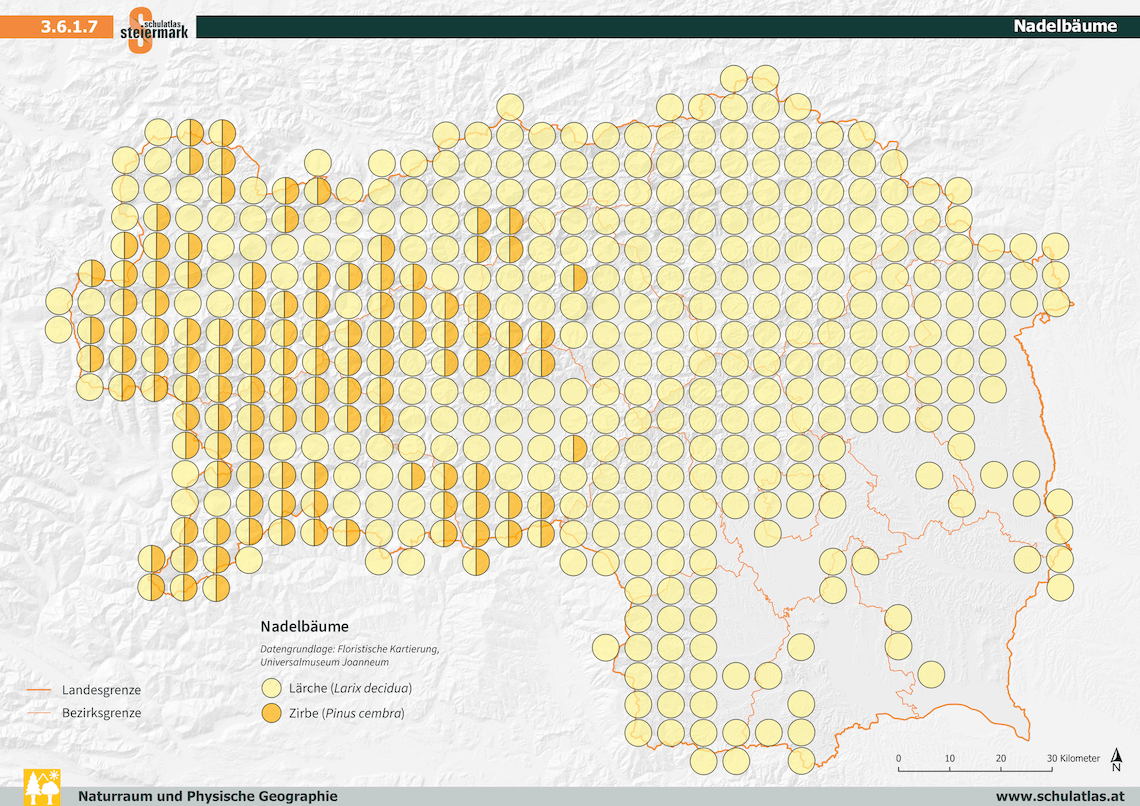1140x806 pixels.
Task: Click the Bezirksgrenze legend text
Action: tap(101, 713)
